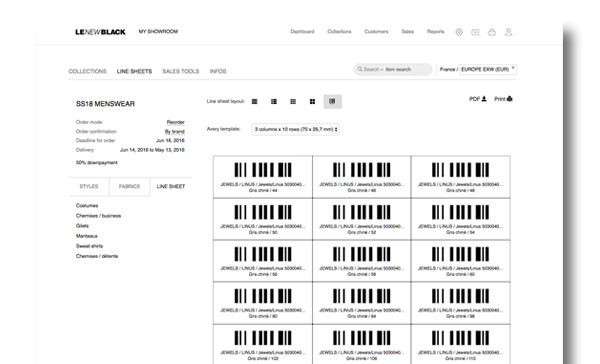Select the third list-style line sheet layout icon

293,101
